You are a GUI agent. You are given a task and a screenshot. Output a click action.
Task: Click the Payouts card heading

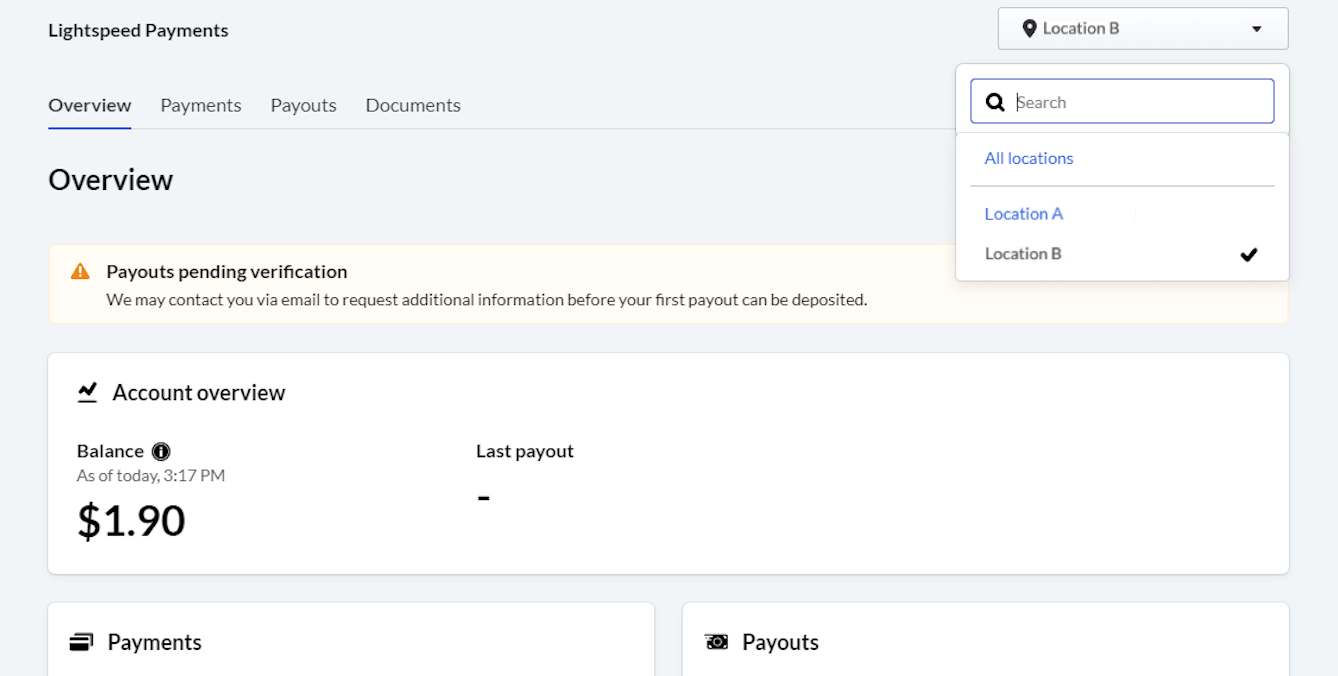[x=780, y=642]
